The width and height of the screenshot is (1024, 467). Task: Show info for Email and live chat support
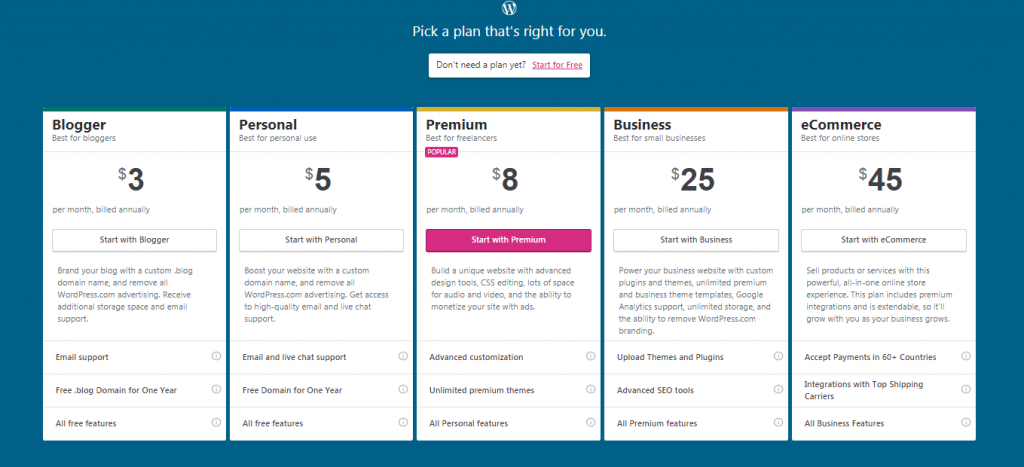click(403, 356)
